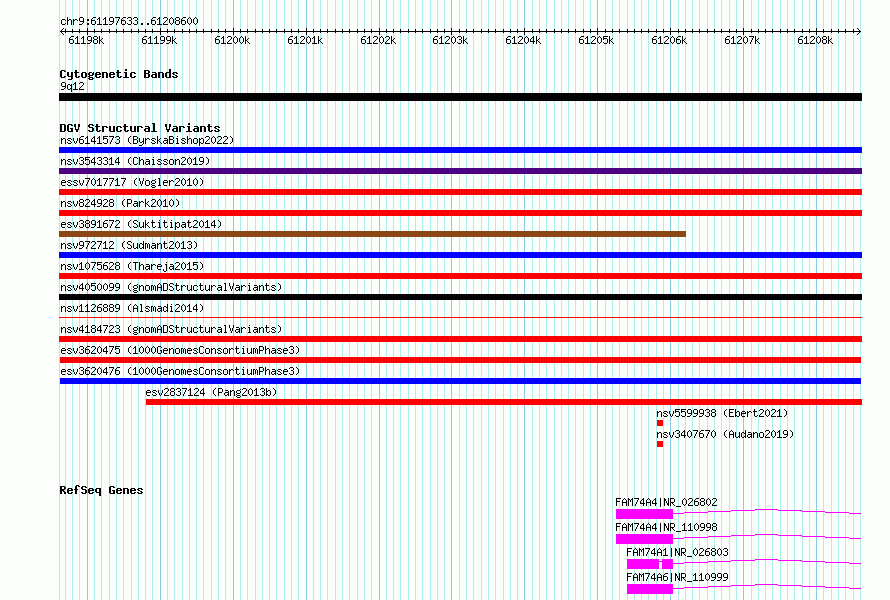Open FAM74A4|NR_026802 gene label
The height and width of the screenshot is (600, 890).
click(x=666, y=502)
